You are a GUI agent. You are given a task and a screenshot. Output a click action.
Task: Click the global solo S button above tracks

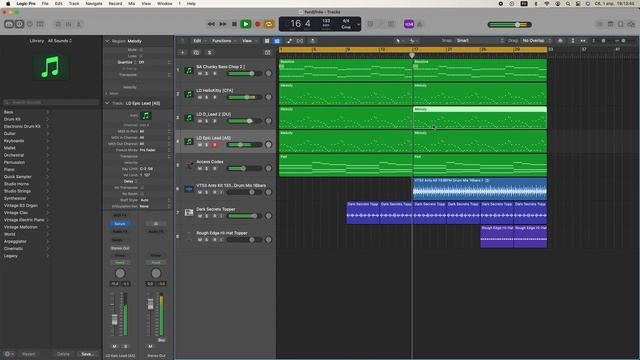pos(209,53)
